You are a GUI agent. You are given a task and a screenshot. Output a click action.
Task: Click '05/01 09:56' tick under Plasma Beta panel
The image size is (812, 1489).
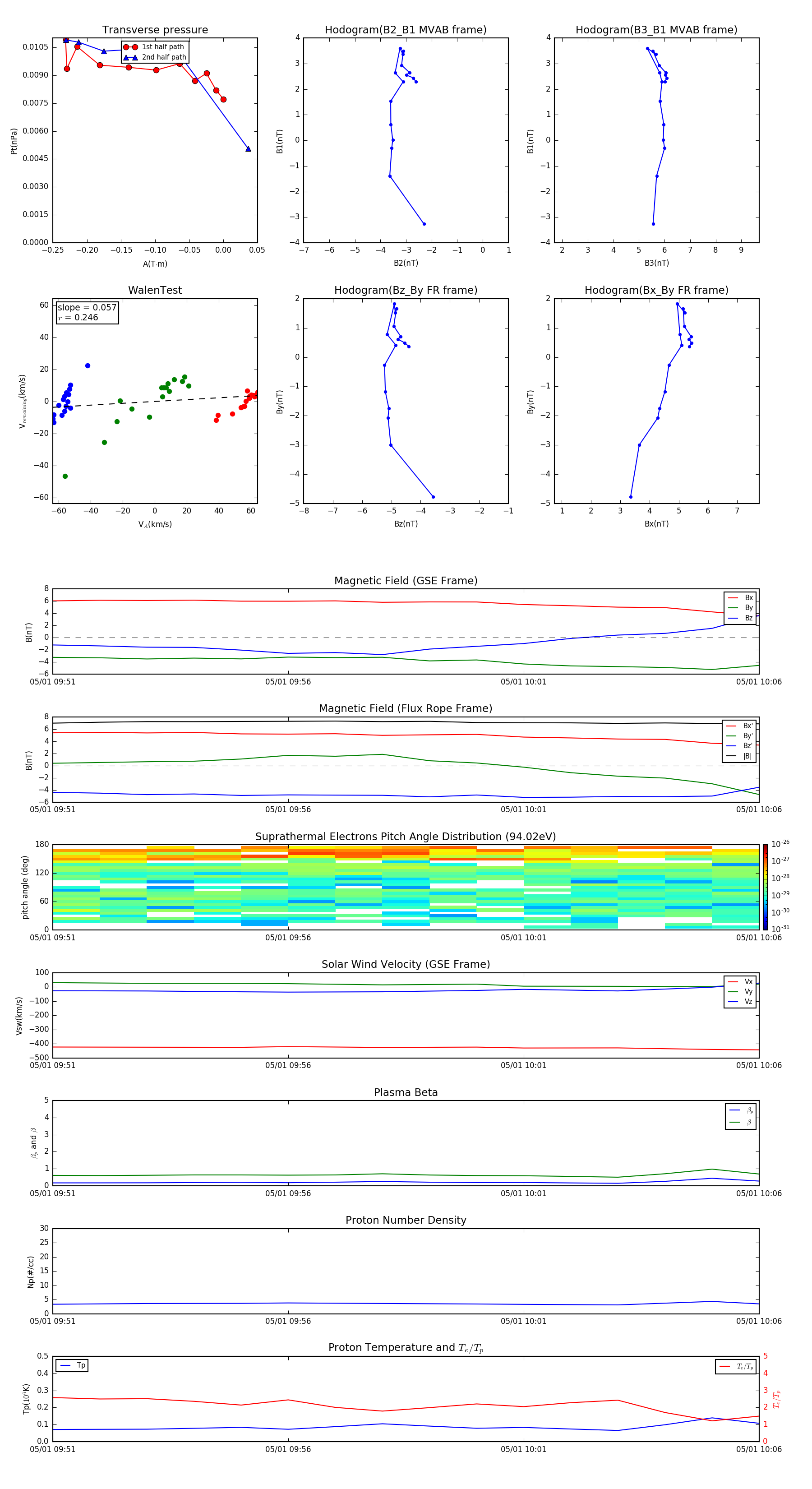click(x=288, y=1193)
